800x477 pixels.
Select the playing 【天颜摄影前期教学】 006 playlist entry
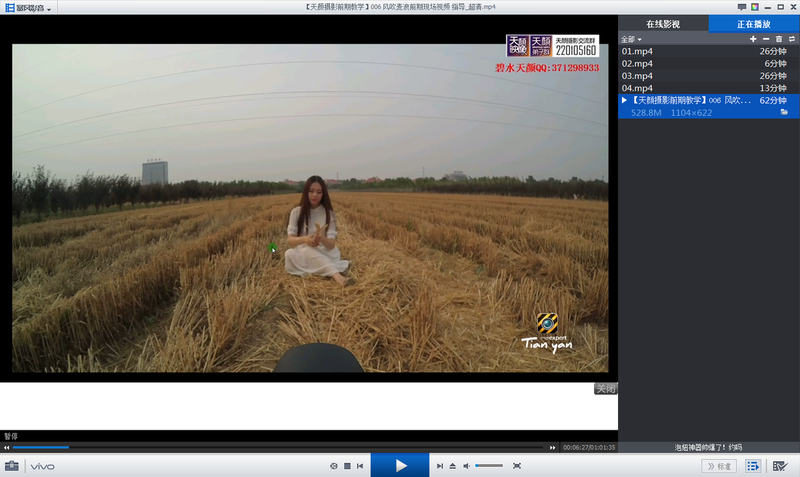point(709,106)
